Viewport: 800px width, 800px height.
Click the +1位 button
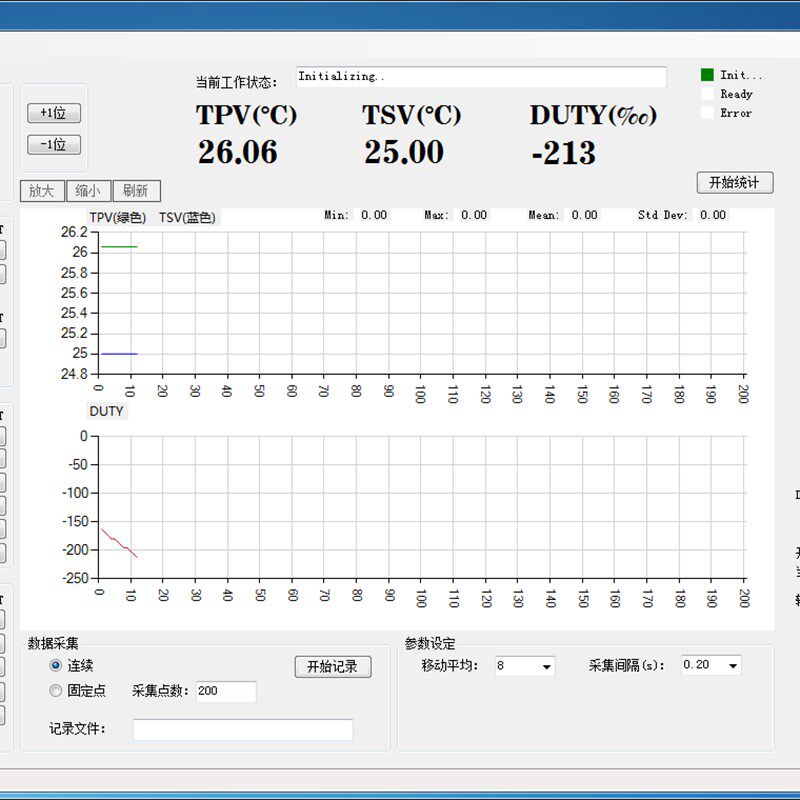(54, 113)
